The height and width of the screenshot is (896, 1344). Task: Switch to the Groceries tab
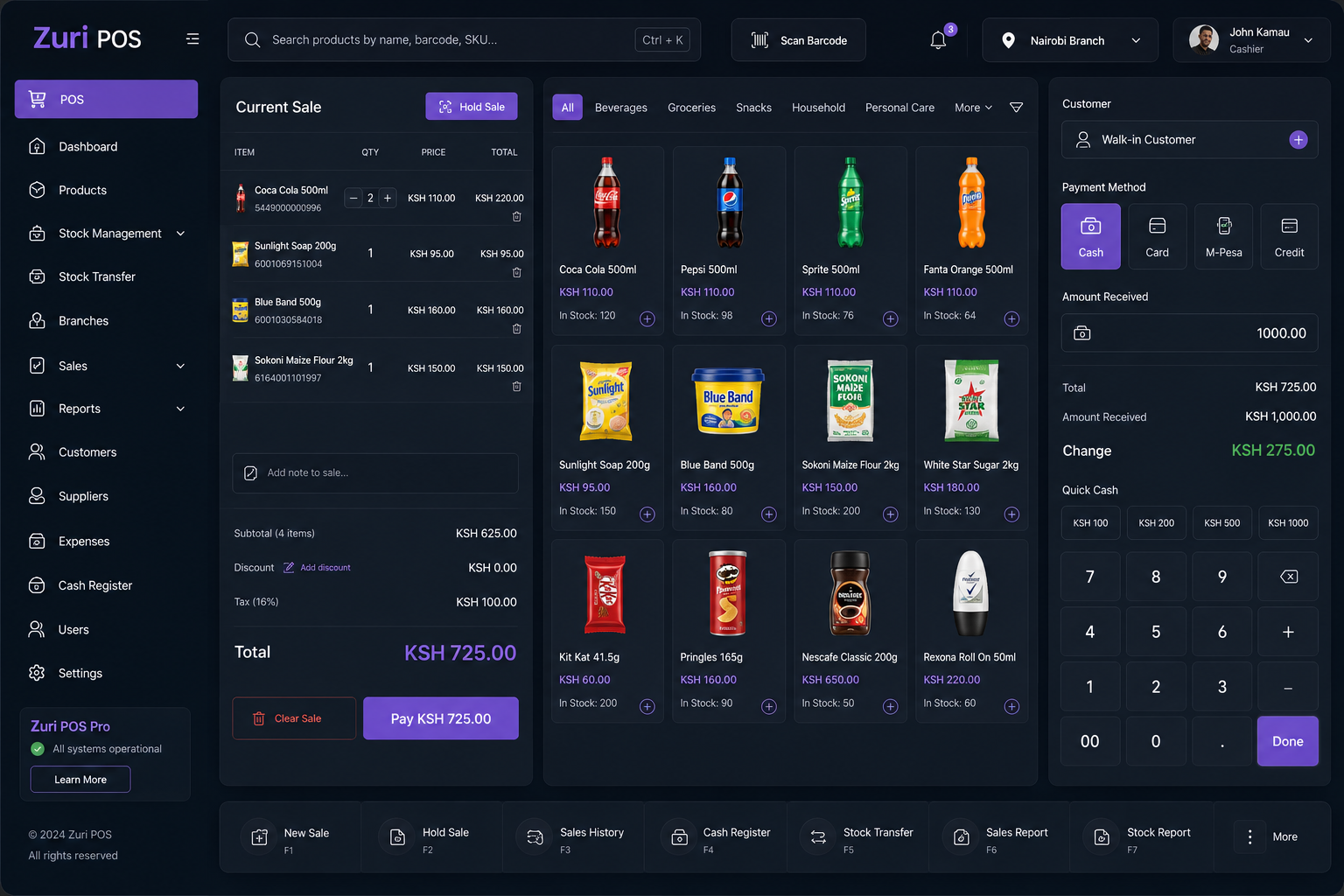click(x=691, y=108)
